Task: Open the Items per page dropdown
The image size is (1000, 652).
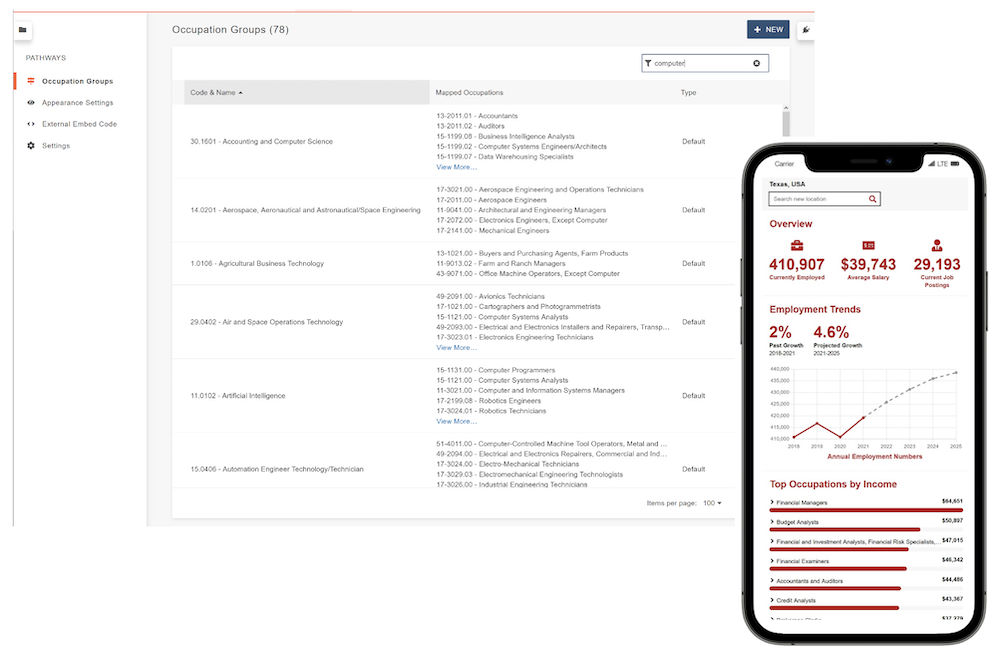Action: point(712,503)
